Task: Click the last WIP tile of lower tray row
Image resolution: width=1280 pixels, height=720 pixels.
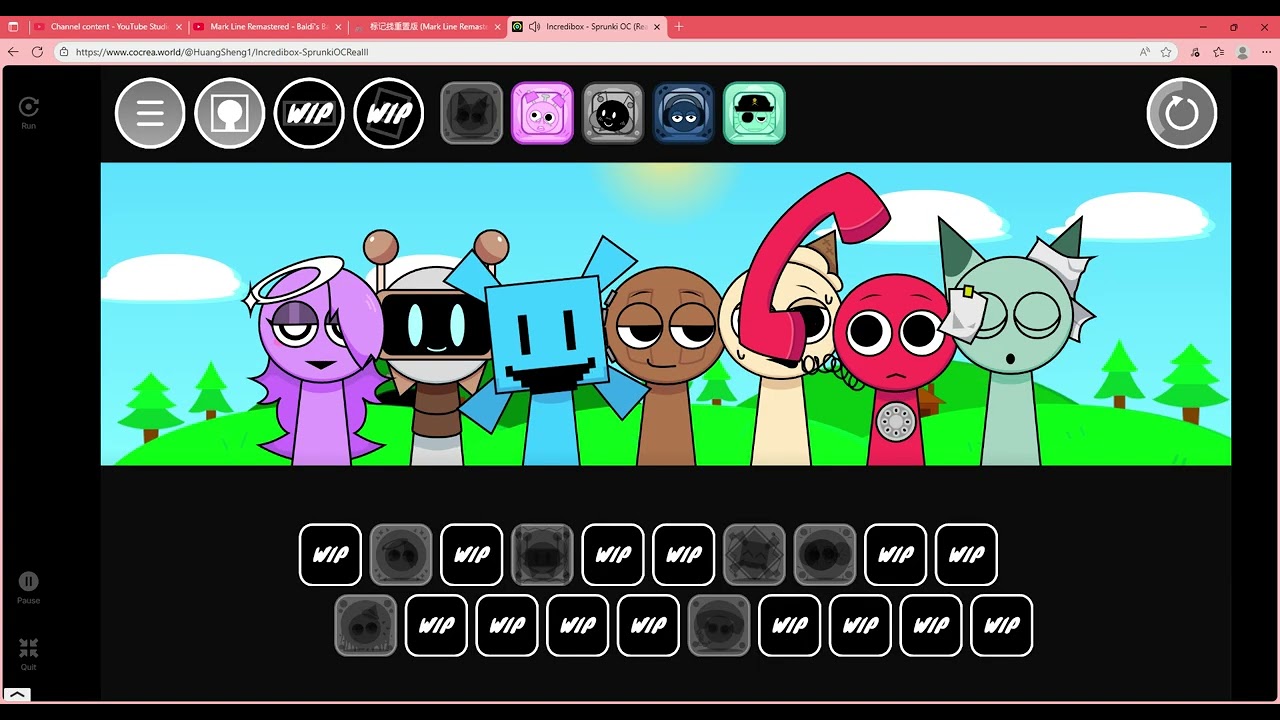Action: (x=1002, y=625)
